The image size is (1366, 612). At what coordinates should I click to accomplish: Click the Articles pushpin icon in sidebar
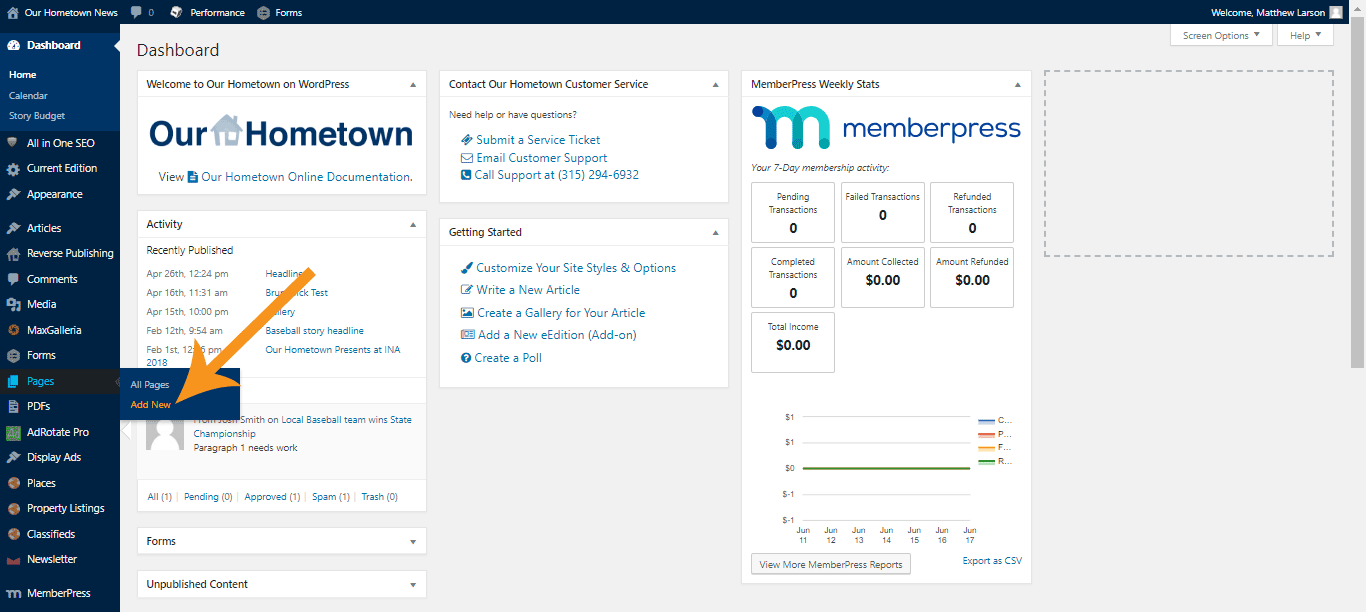(13, 228)
